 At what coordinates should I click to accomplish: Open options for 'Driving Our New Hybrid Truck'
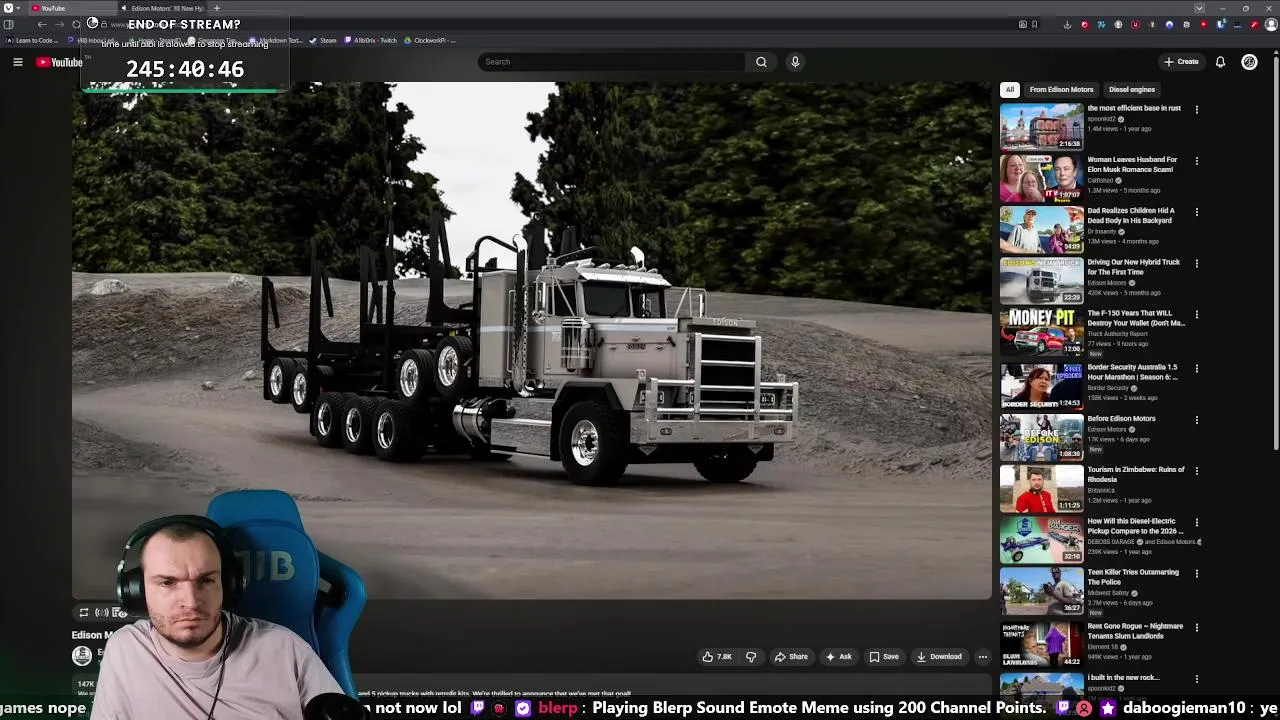click(1197, 263)
